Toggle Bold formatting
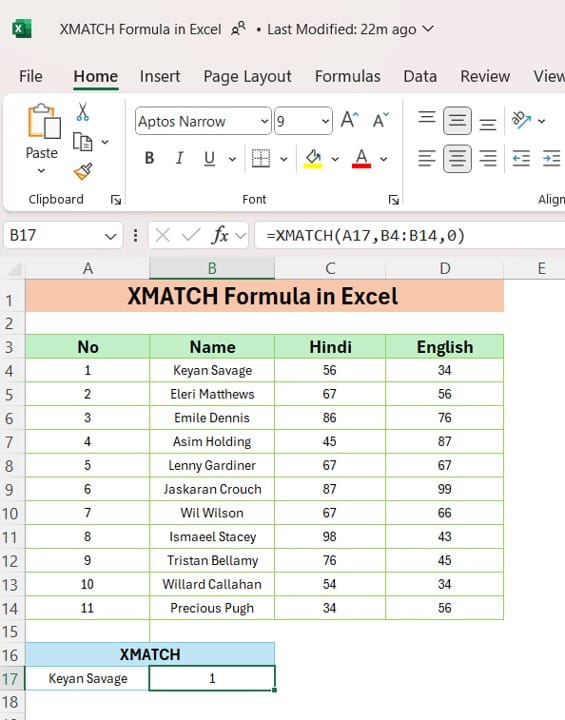This screenshot has width=565, height=720. [x=149, y=158]
